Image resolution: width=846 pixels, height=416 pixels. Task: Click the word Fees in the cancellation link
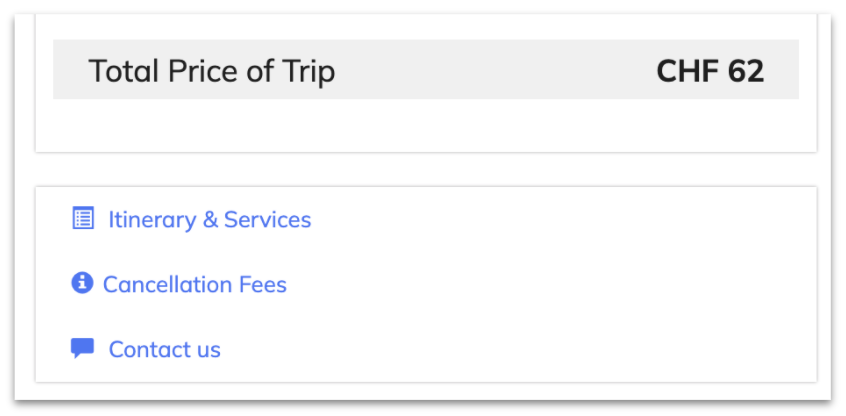(x=263, y=284)
